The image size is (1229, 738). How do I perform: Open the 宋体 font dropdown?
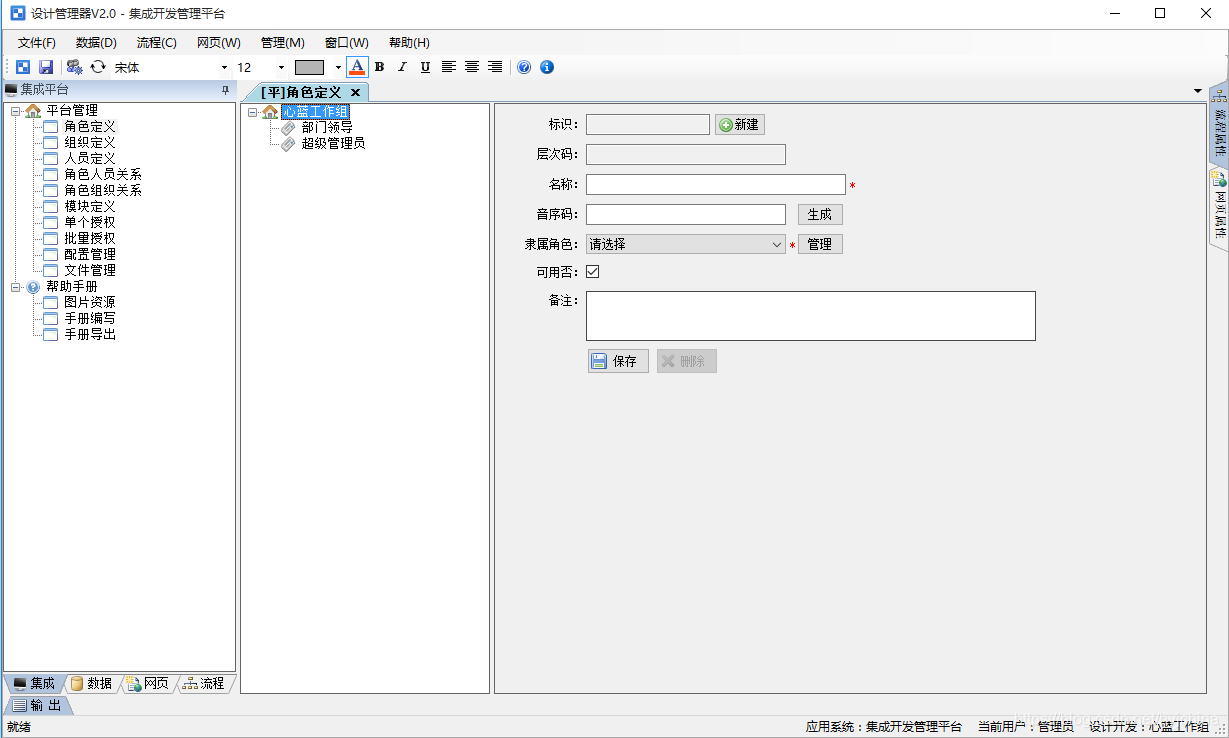[x=224, y=68]
